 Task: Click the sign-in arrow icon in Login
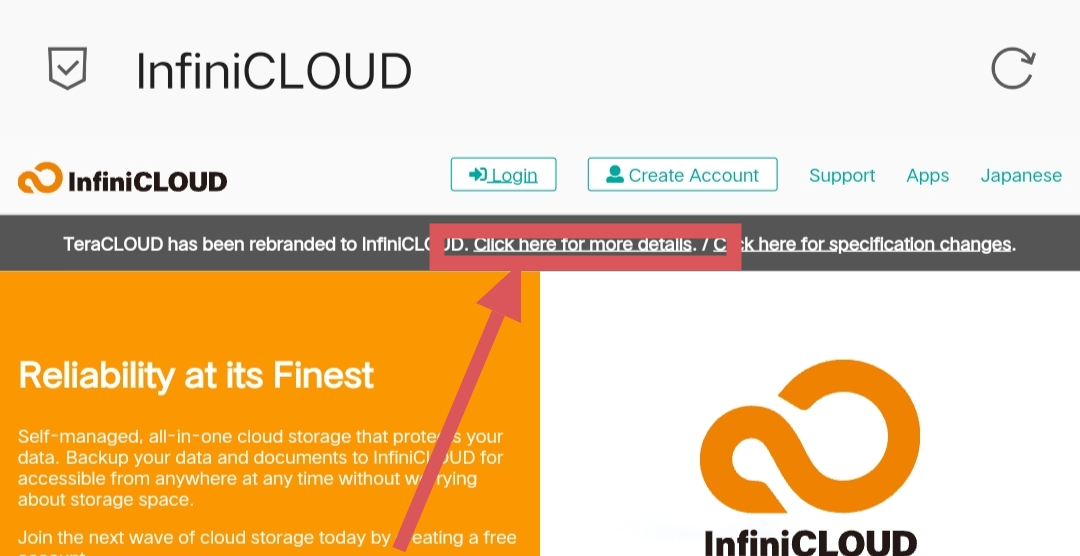[478, 175]
